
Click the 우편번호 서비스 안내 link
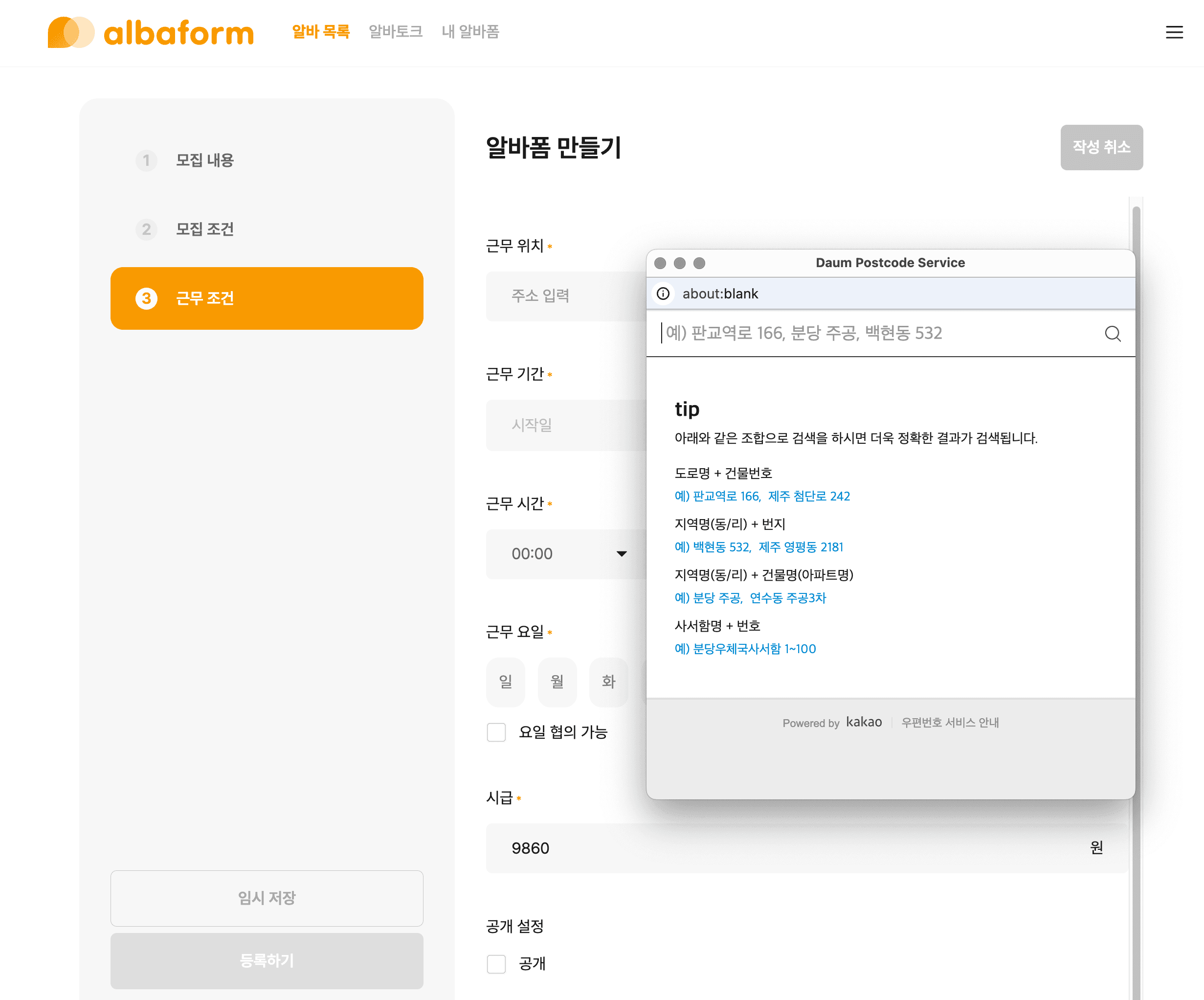[x=950, y=722]
